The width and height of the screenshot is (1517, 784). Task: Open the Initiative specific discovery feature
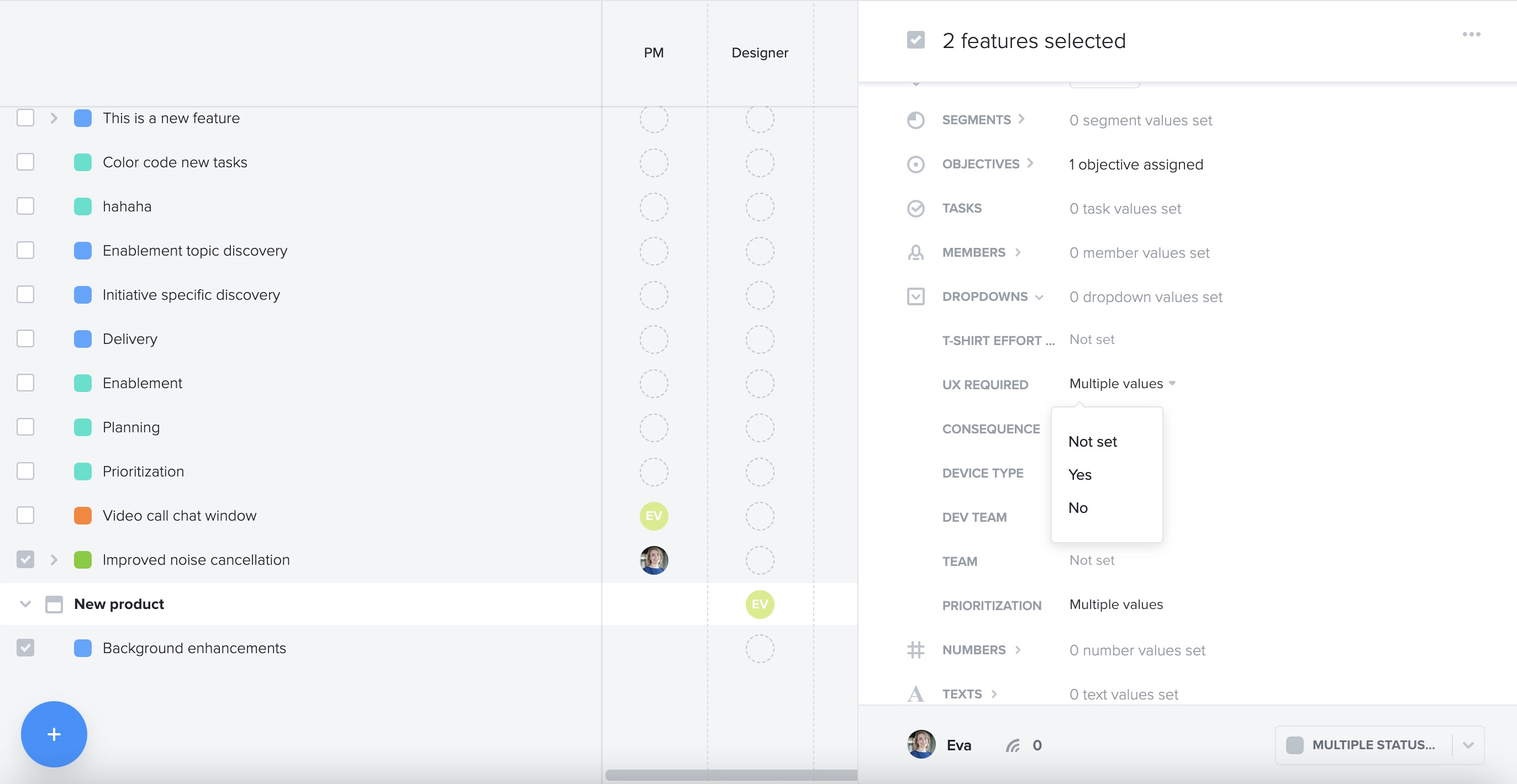191,295
